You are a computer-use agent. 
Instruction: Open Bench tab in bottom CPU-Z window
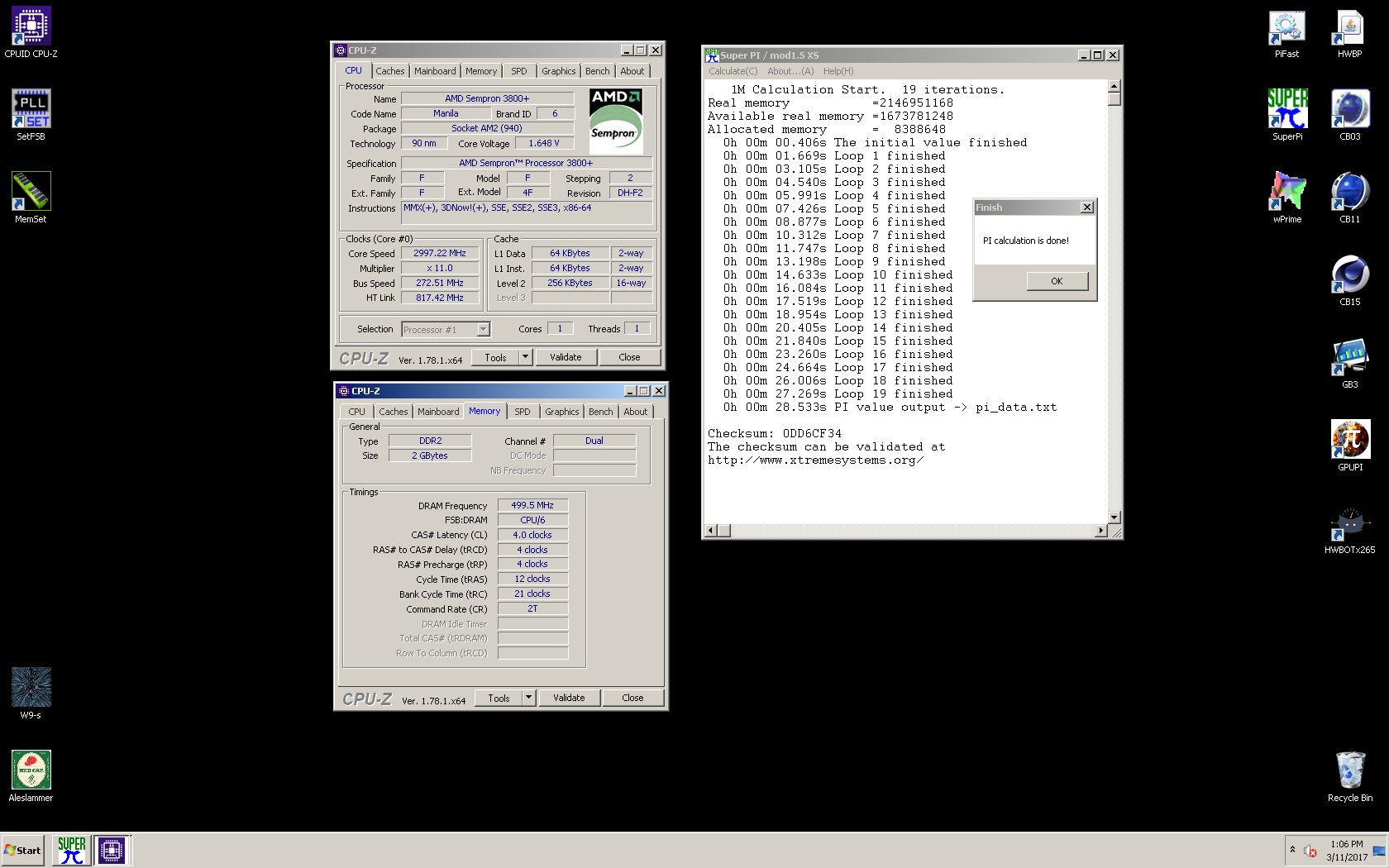[x=601, y=412]
